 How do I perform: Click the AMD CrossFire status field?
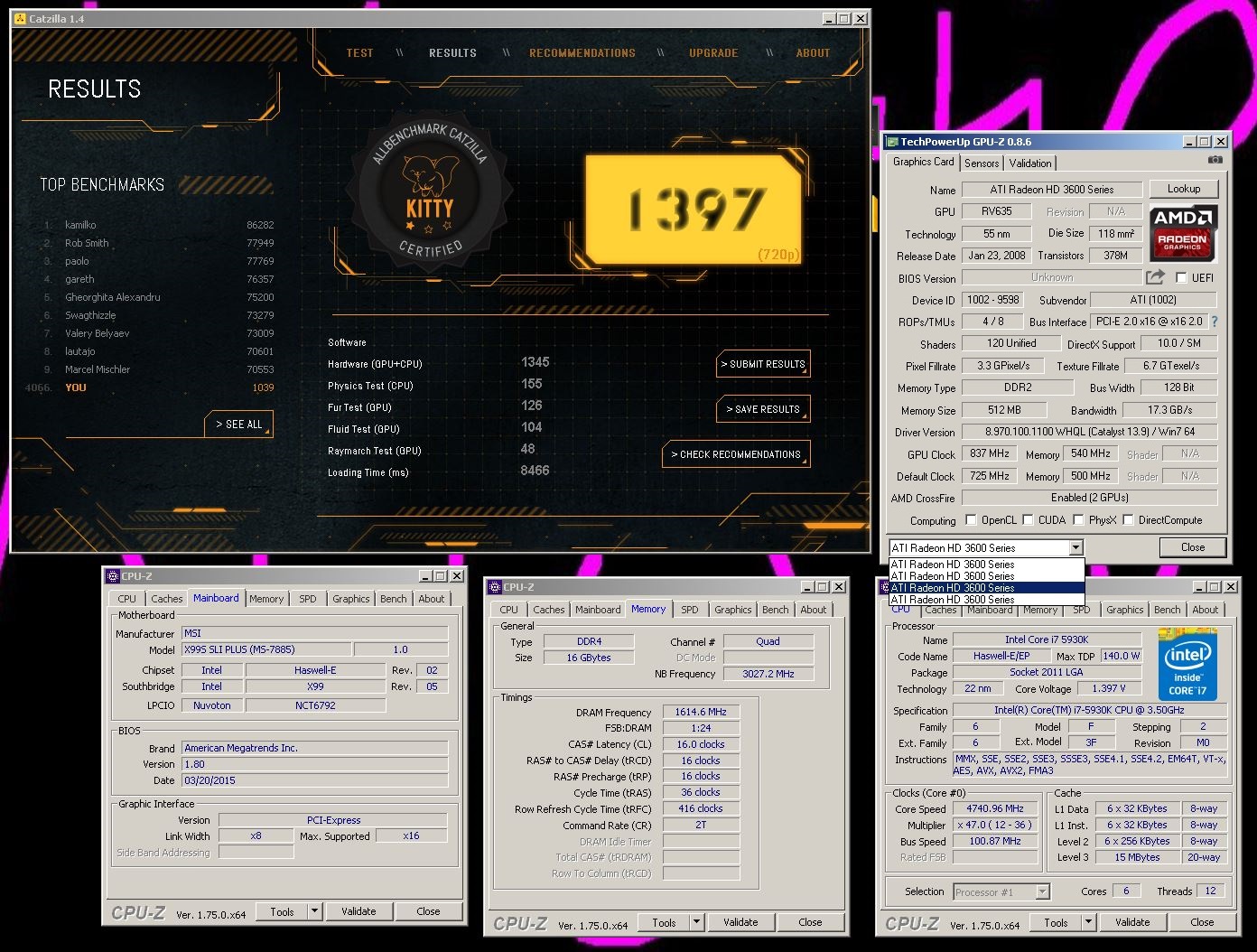[x=1089, y=498]
